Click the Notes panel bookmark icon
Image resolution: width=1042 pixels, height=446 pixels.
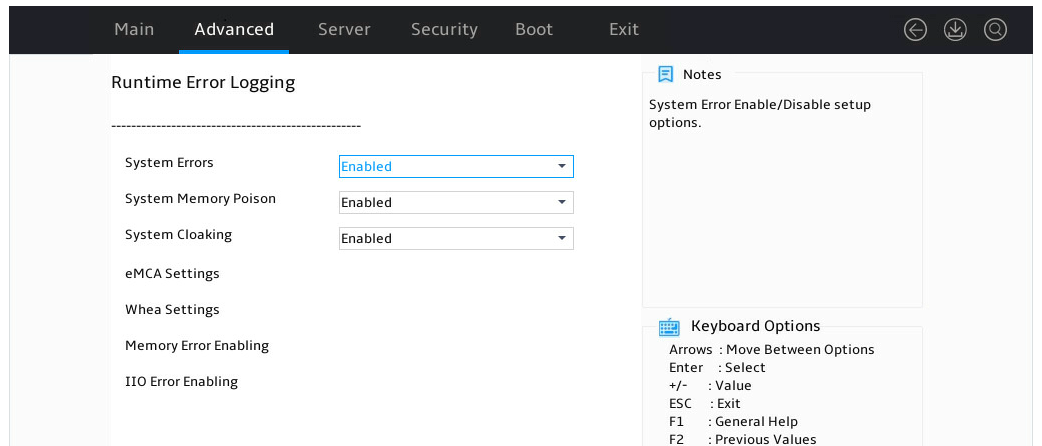pyautogui.click(x=665, y=74)
